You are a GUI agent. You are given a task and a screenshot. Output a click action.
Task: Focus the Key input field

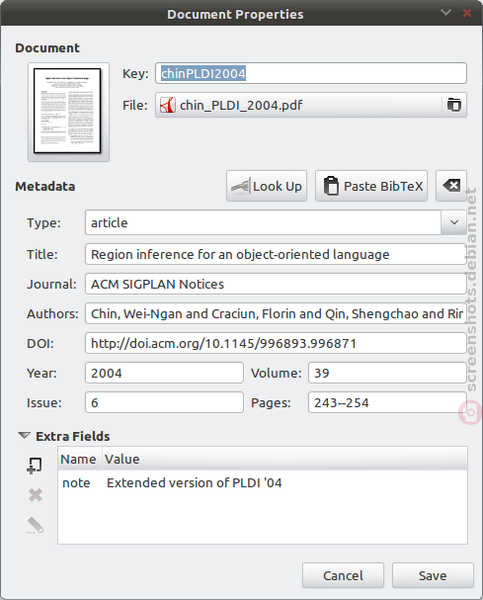pyautogui.click(x=311, y=73)
